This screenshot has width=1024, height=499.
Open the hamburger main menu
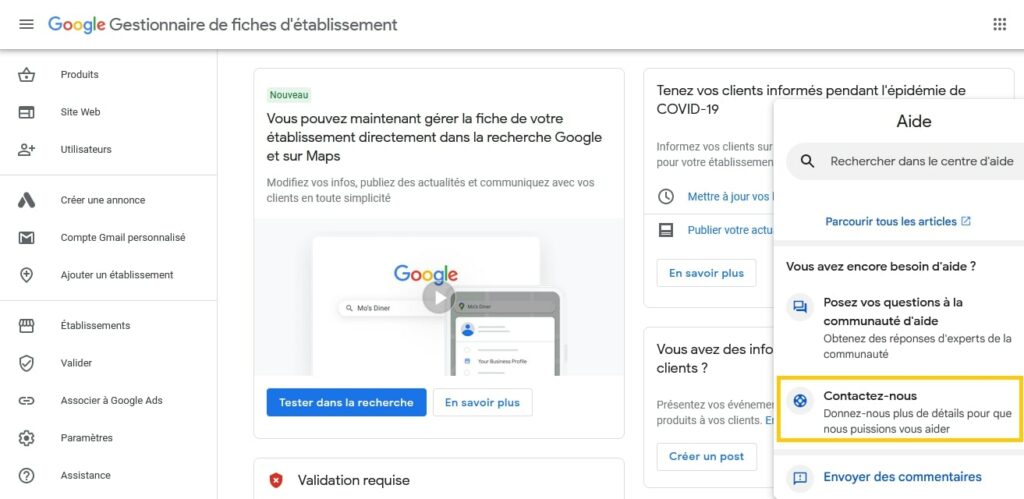pos(26,25)
